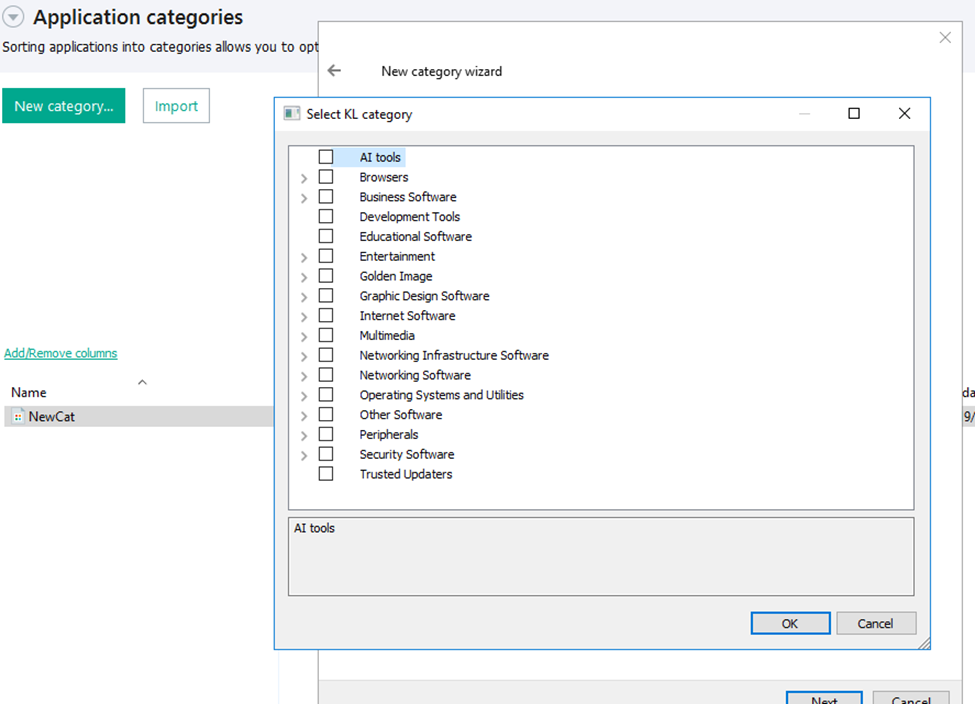Check the AI tools checkbox
975x704 pixels.
pos(326,157)
